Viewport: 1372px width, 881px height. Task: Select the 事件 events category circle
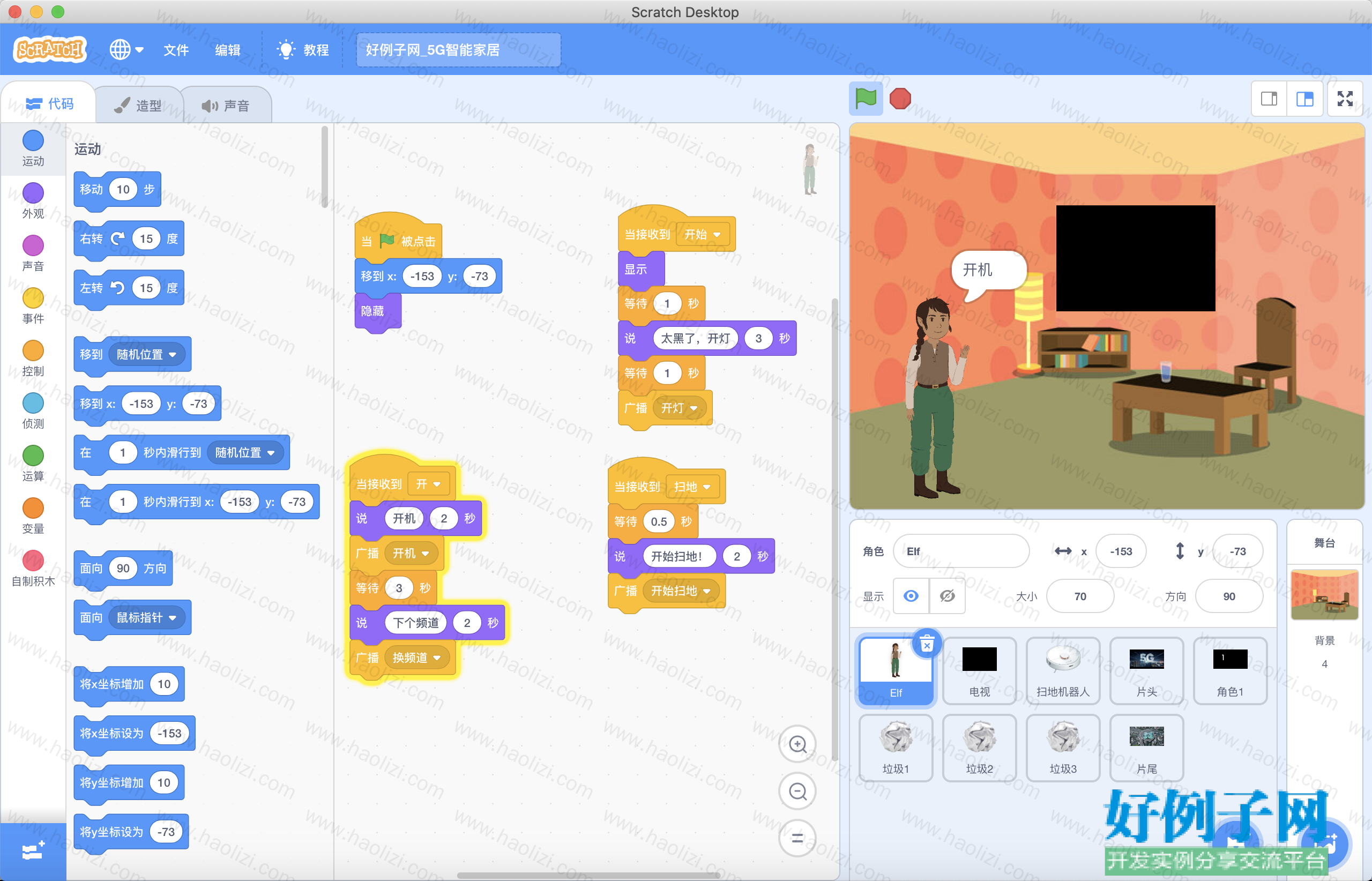click(33, 298)
